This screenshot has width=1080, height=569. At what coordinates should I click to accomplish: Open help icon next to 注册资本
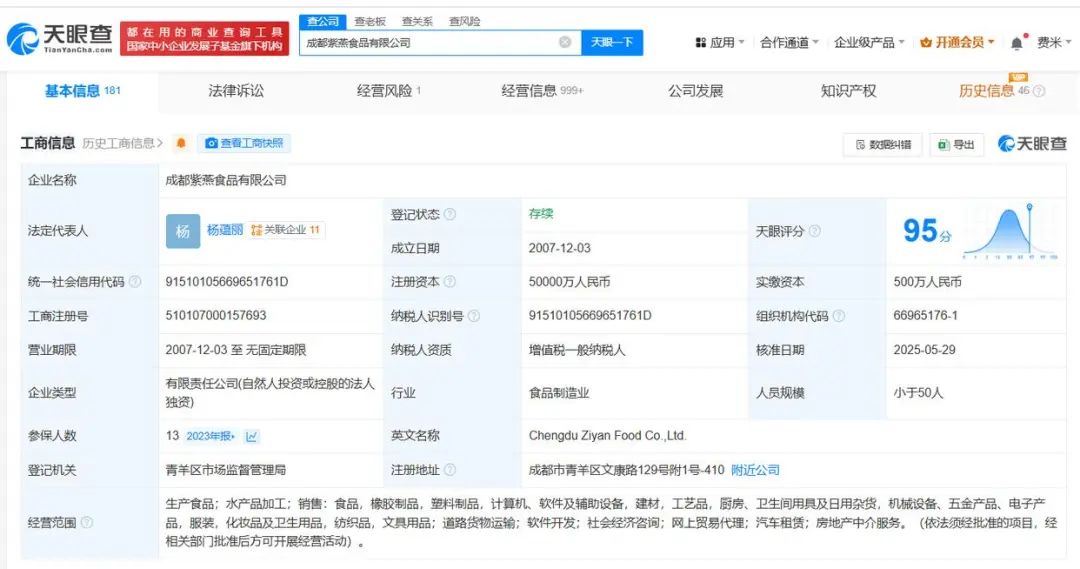tap(450, 282)
